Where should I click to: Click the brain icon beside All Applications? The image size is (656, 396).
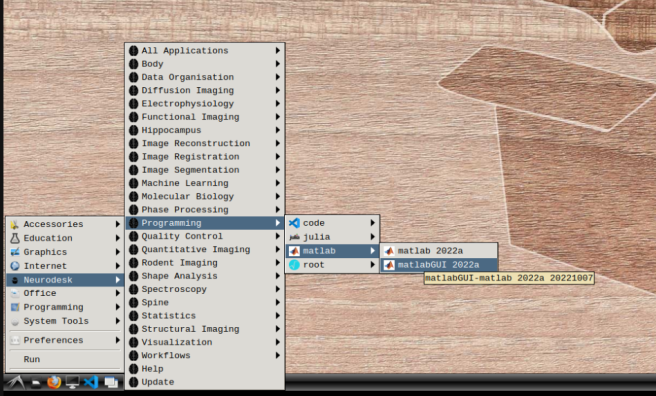[x=133, y=51]
